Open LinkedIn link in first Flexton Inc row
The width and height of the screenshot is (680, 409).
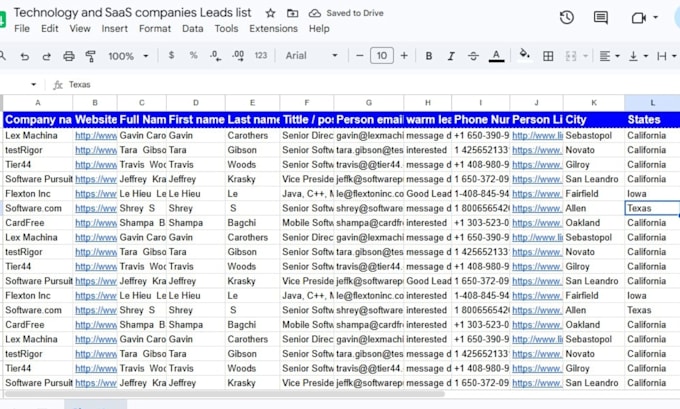click(536, 194)
